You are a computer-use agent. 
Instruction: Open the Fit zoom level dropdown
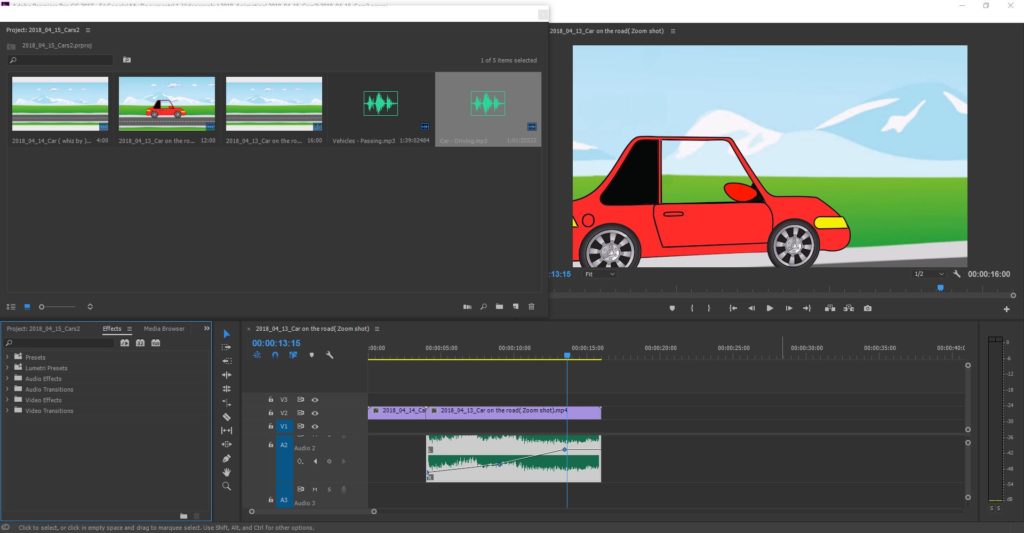(x=599, y=274)
